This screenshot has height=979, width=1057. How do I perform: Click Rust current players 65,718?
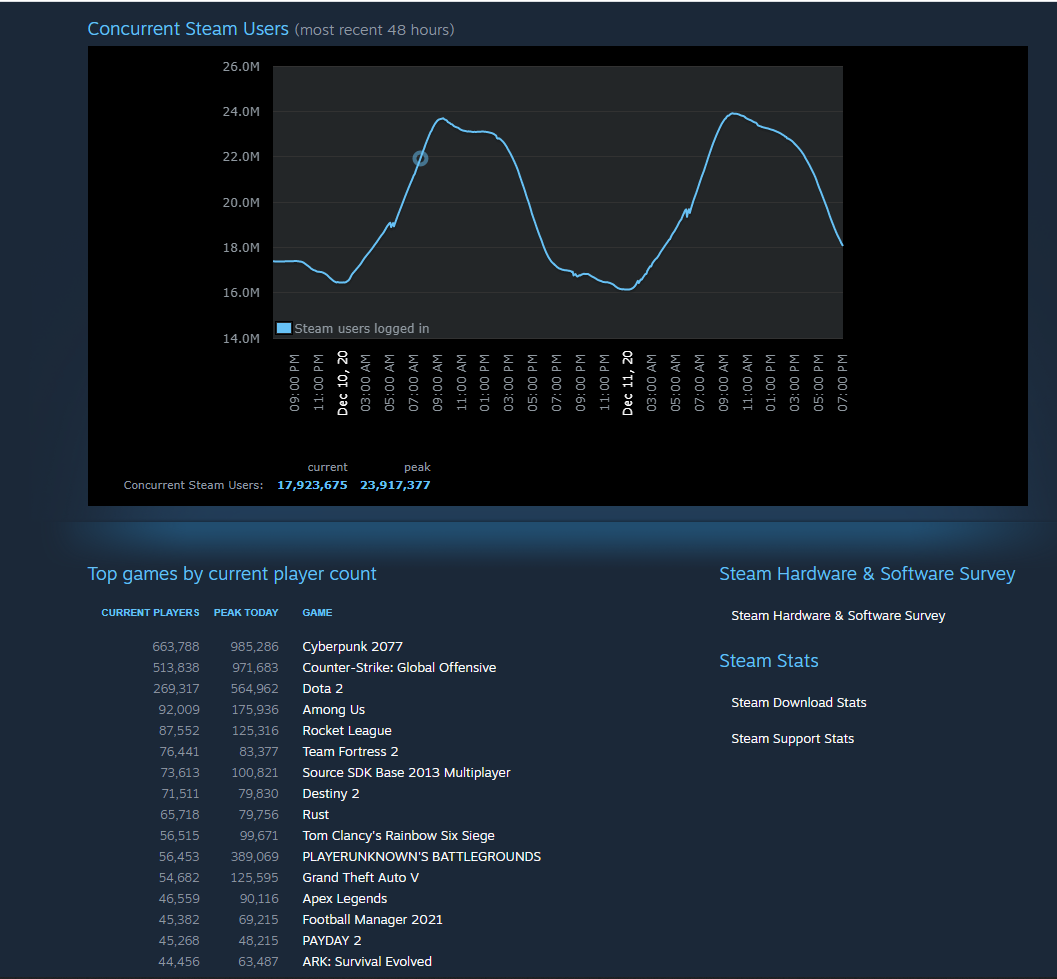pos(179,814)
